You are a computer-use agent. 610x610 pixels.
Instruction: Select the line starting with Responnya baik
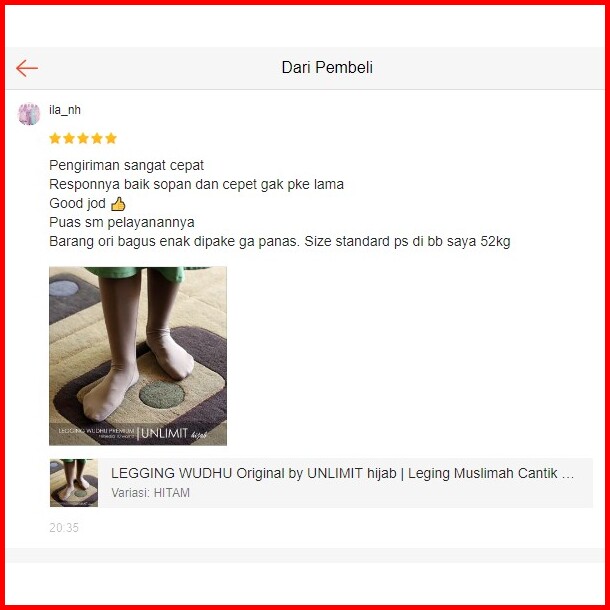[x=196, y=184]
